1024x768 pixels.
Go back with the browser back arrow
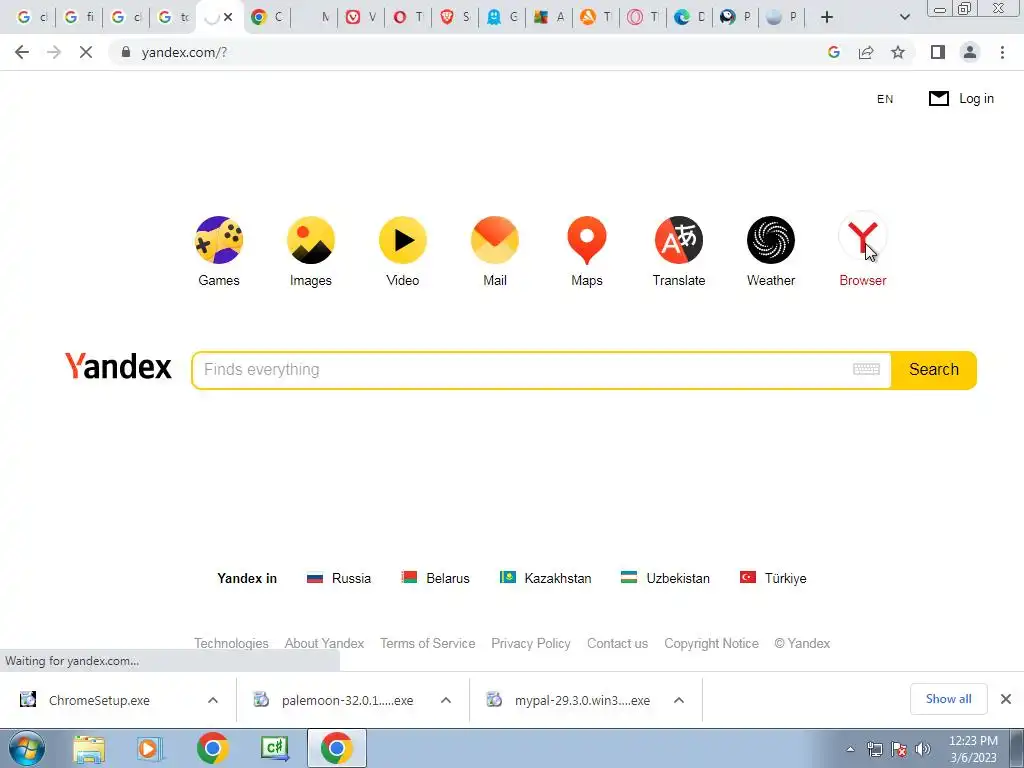pyautogui.click(x=22, y=52)
